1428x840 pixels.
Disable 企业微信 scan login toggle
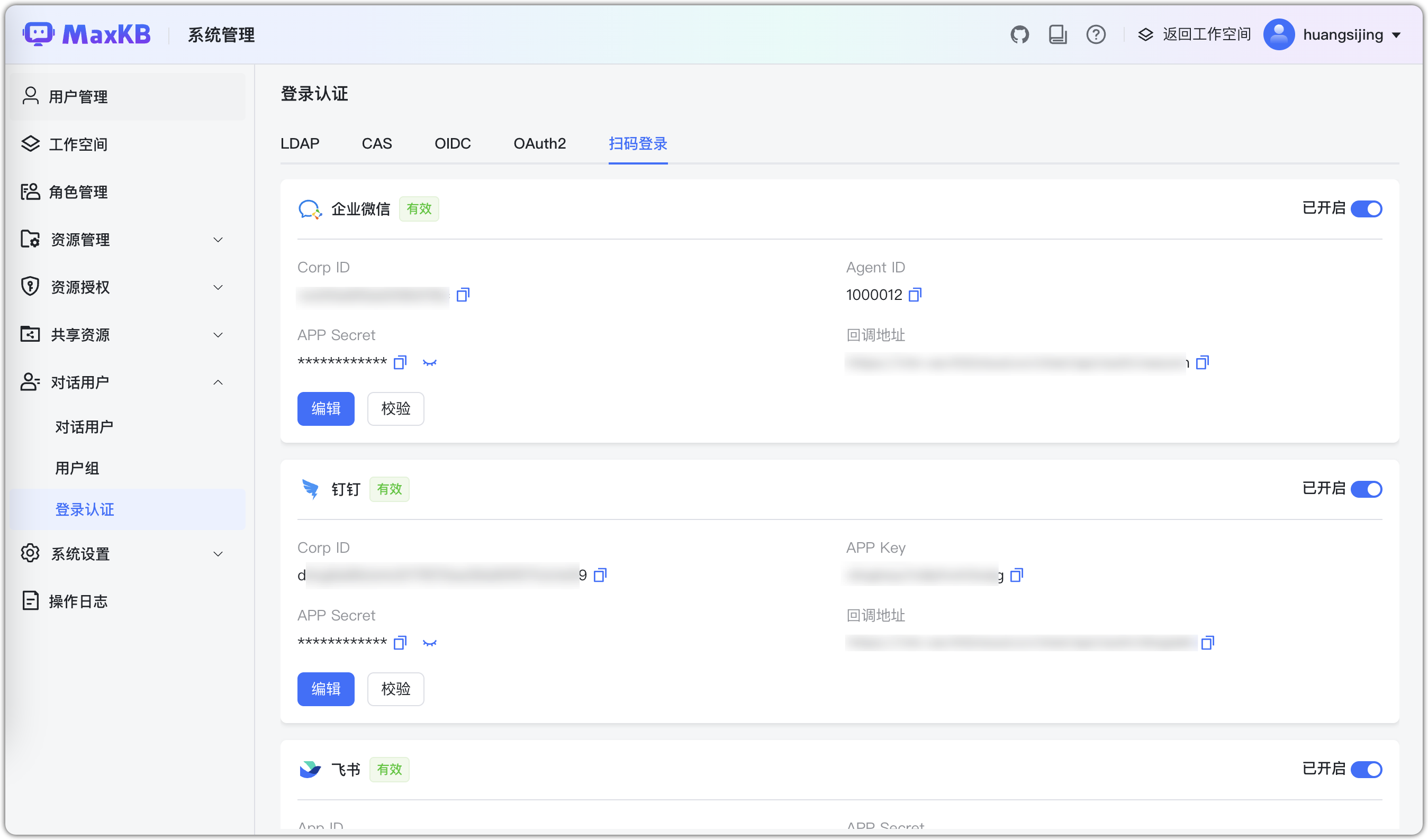tap(1366, 209)
